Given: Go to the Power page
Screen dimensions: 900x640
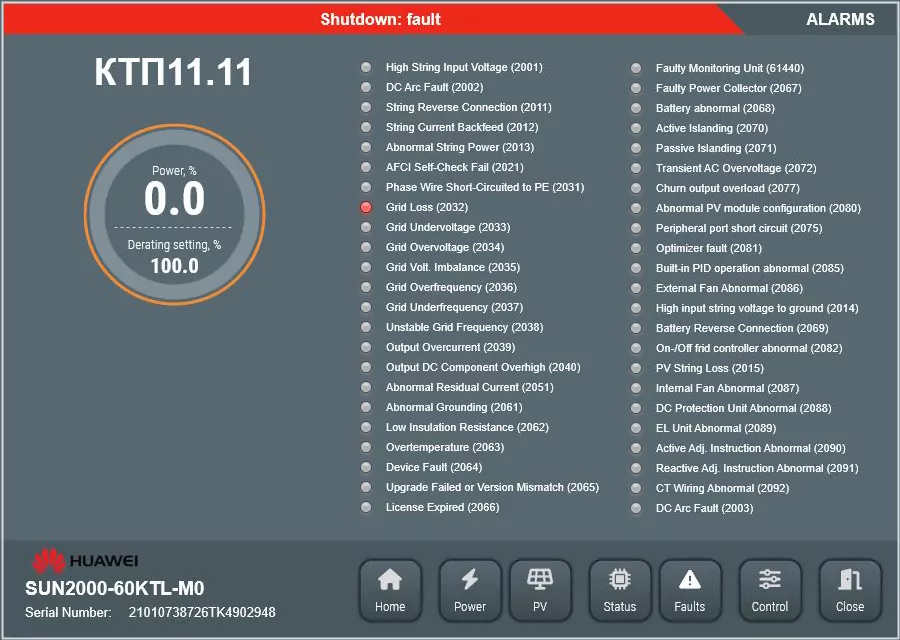Looking at the screenshot, I should (470, 591).
